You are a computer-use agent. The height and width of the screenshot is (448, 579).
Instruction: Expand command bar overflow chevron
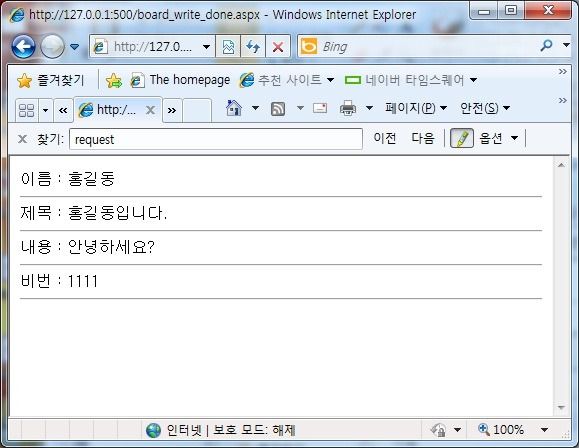tap(562, 100)
